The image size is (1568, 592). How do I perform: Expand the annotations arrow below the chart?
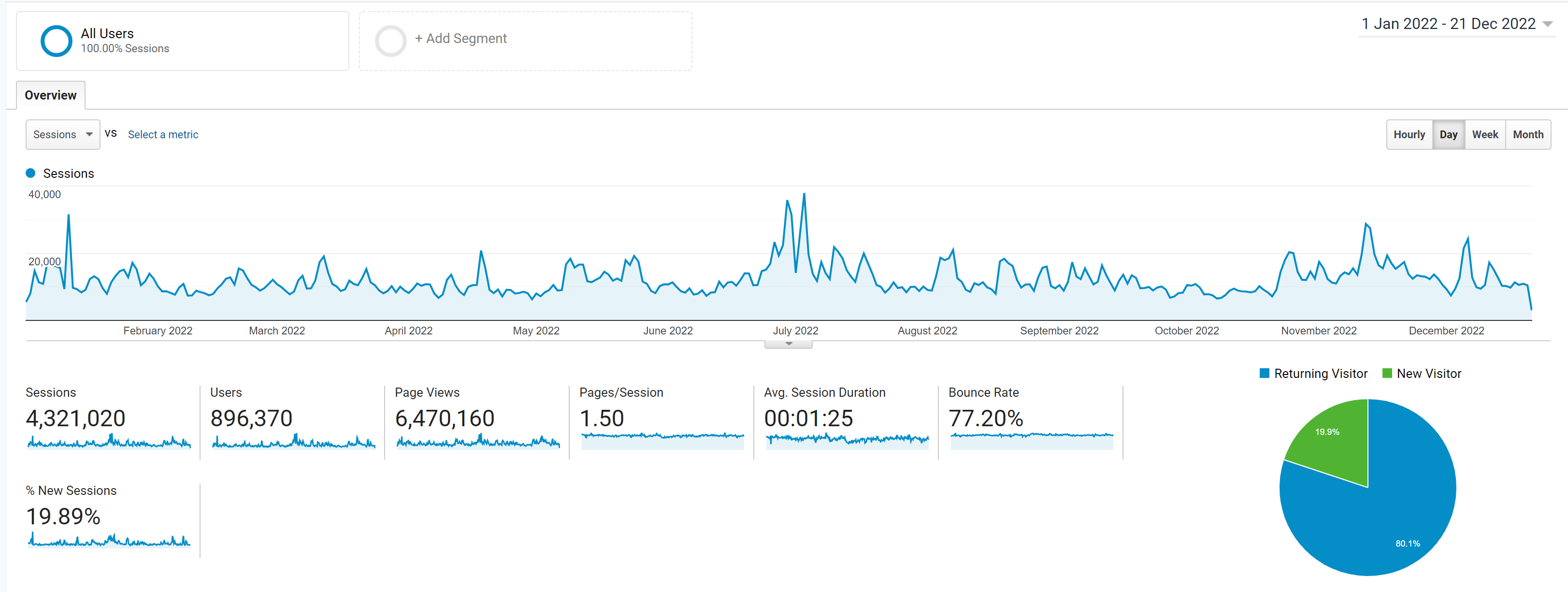(788, 344)
